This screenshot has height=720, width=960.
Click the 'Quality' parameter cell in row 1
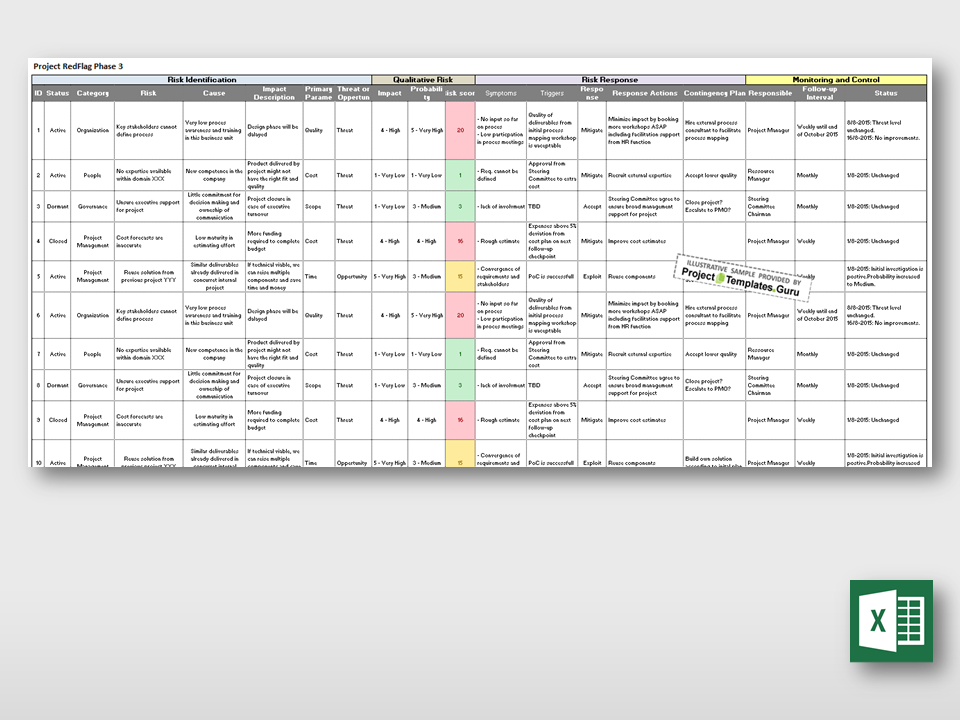point(318,130)
